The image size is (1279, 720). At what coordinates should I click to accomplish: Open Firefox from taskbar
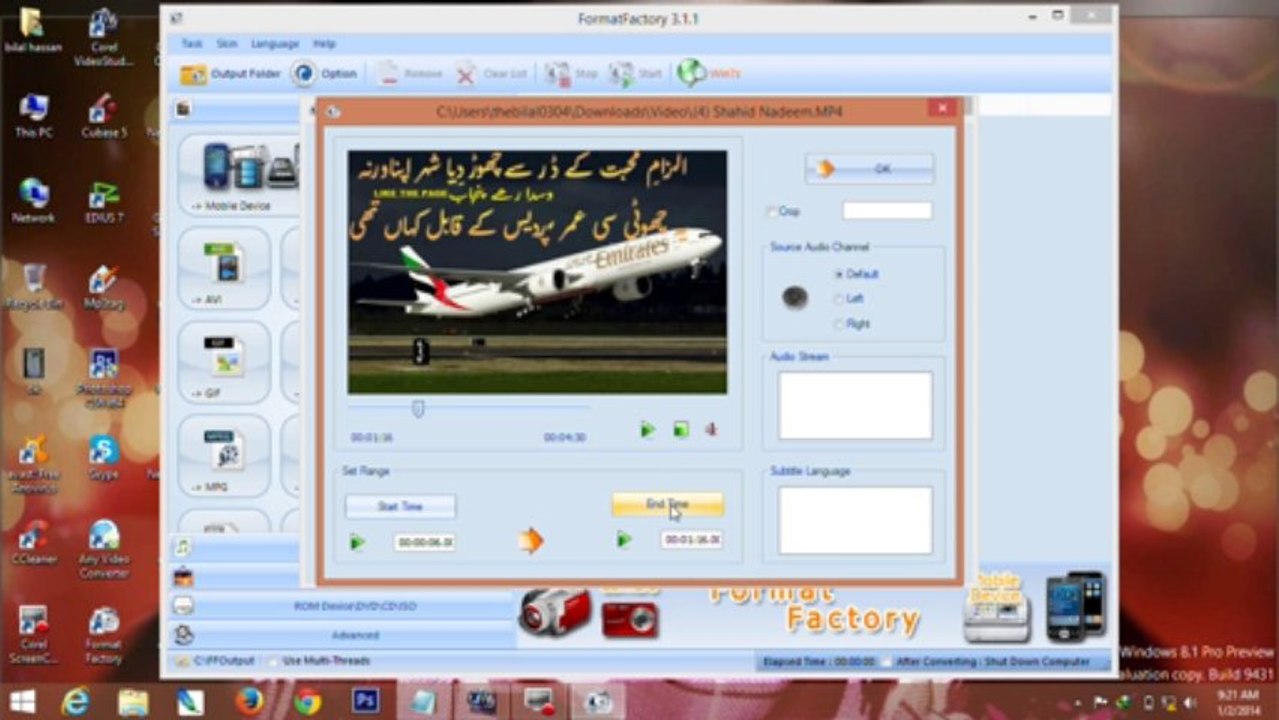click(x=249, y=701)
